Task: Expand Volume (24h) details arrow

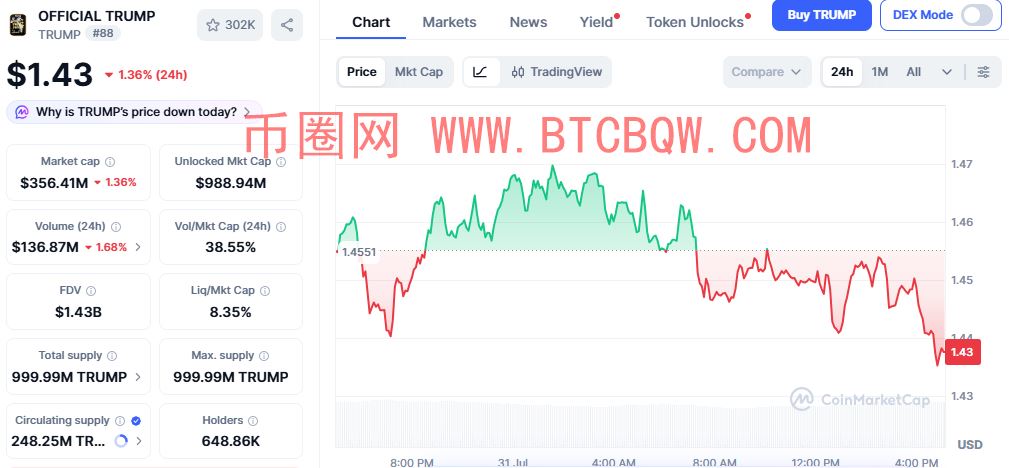Action: (138, 247)
